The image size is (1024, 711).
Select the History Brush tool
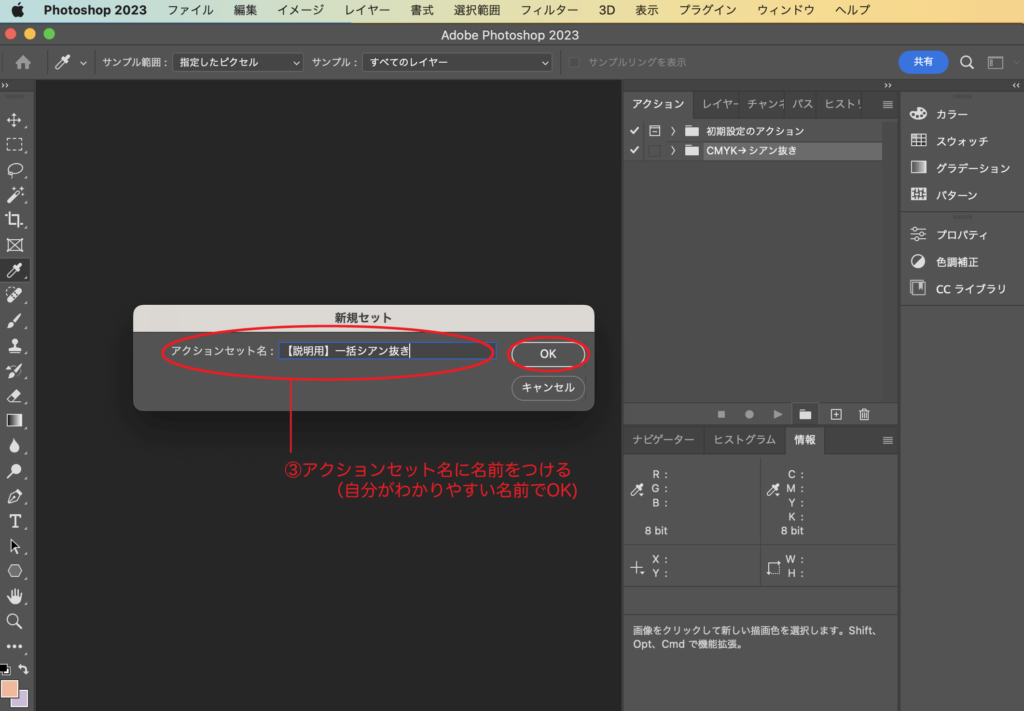pyautogui.click(x=14, y=371)
